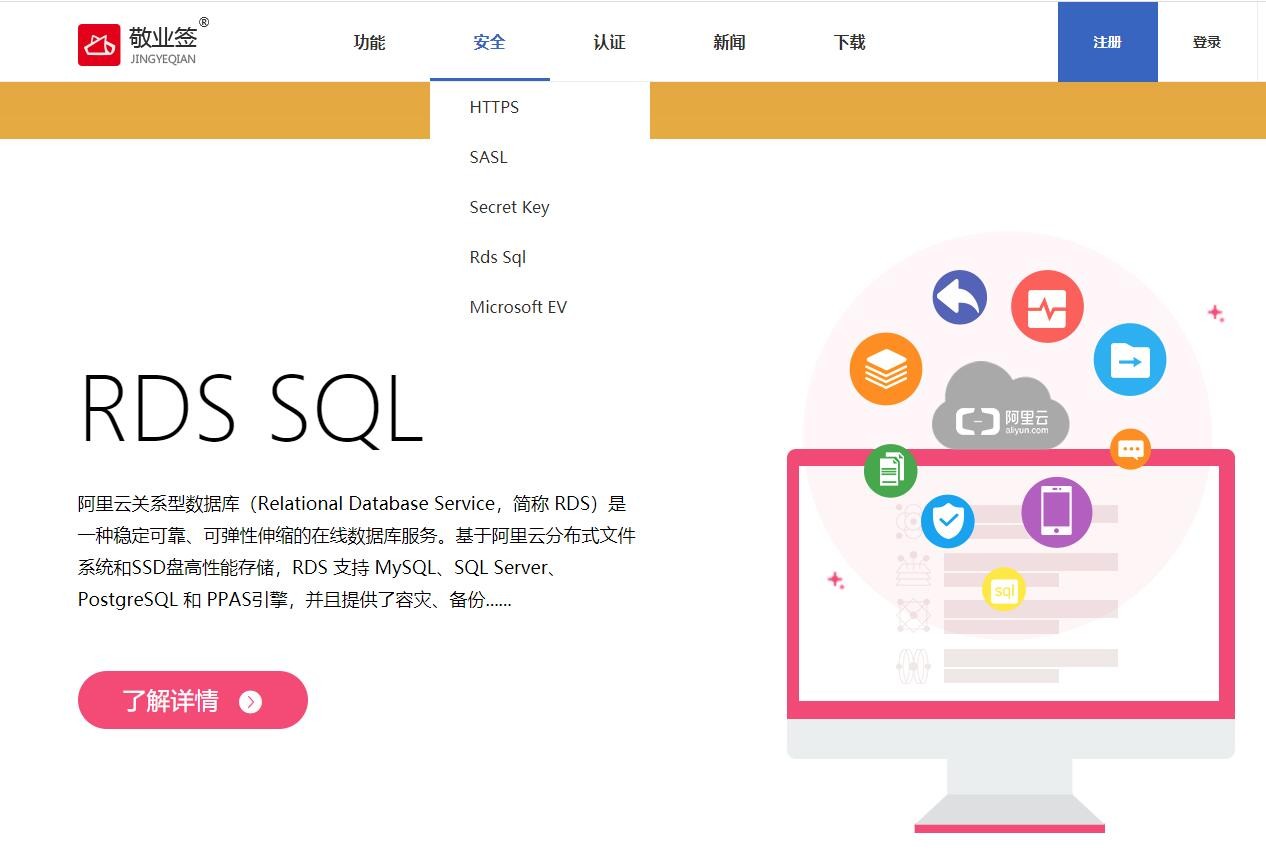Open the 认证 menu
This screenshot has height=854, width=1266.
(609, 42)
